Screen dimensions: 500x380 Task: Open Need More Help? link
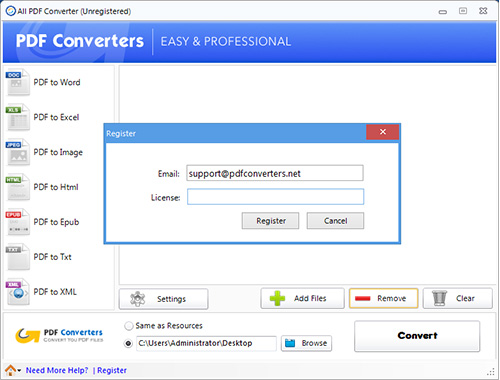[x=57, y=370]
